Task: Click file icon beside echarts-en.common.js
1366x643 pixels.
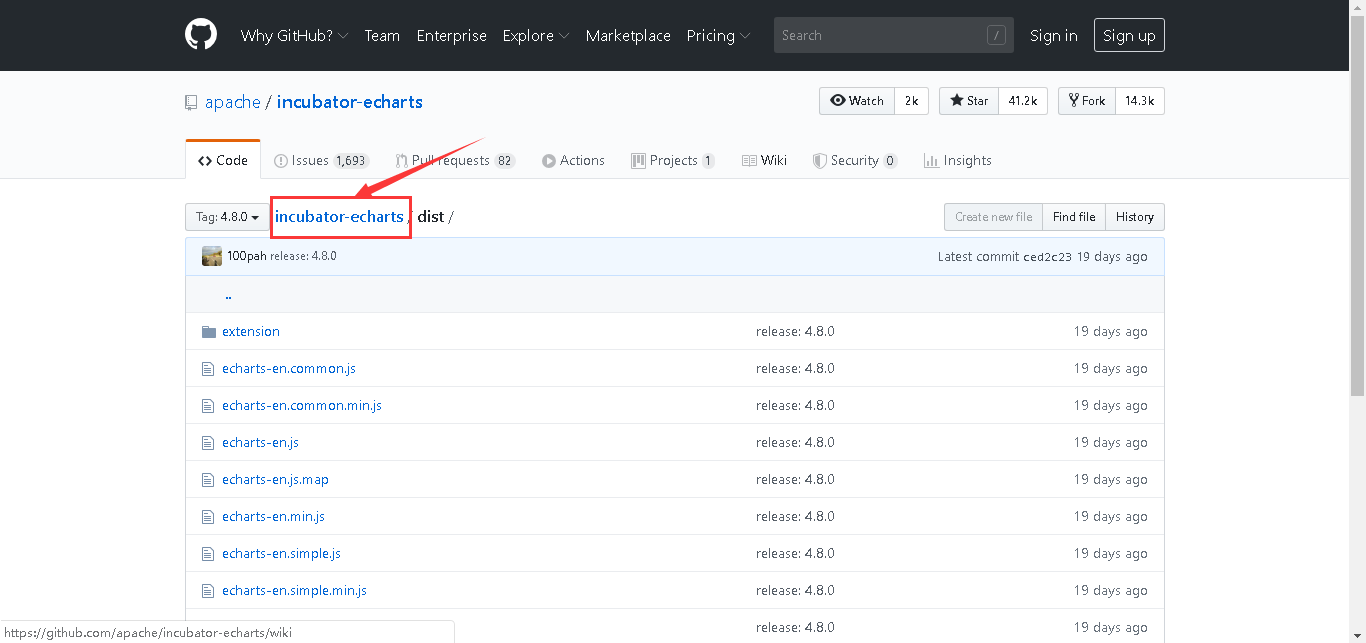Action: pos(208,369)
